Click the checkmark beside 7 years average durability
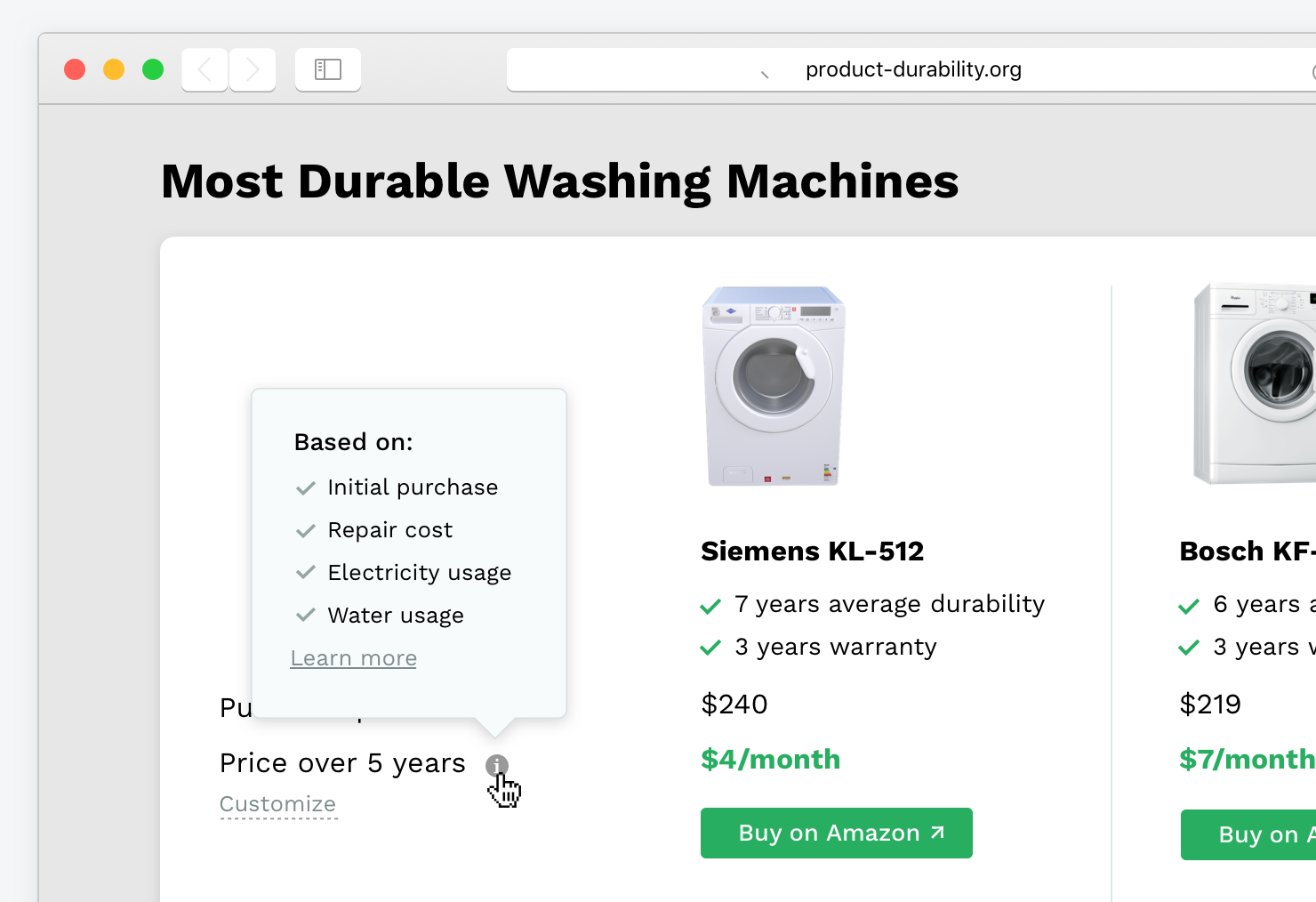The width and height of the screenshot is (1316, 902). 710,605
